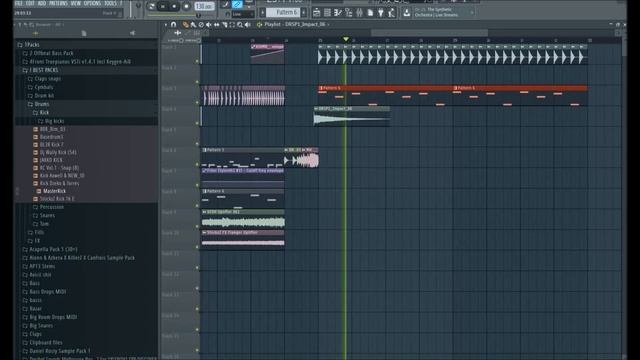Click the plug-shaped plugin picker icon

pos(381,13)
